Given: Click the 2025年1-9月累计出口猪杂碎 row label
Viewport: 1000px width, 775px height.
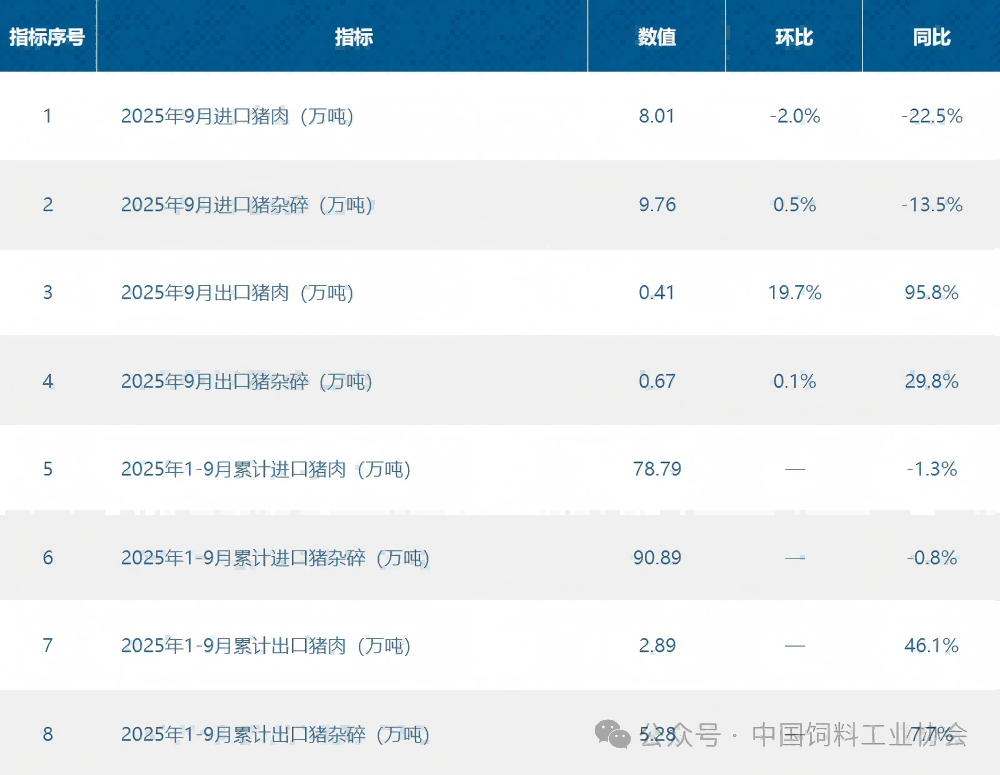Looking at the screenshot, I should coord(275,735).
